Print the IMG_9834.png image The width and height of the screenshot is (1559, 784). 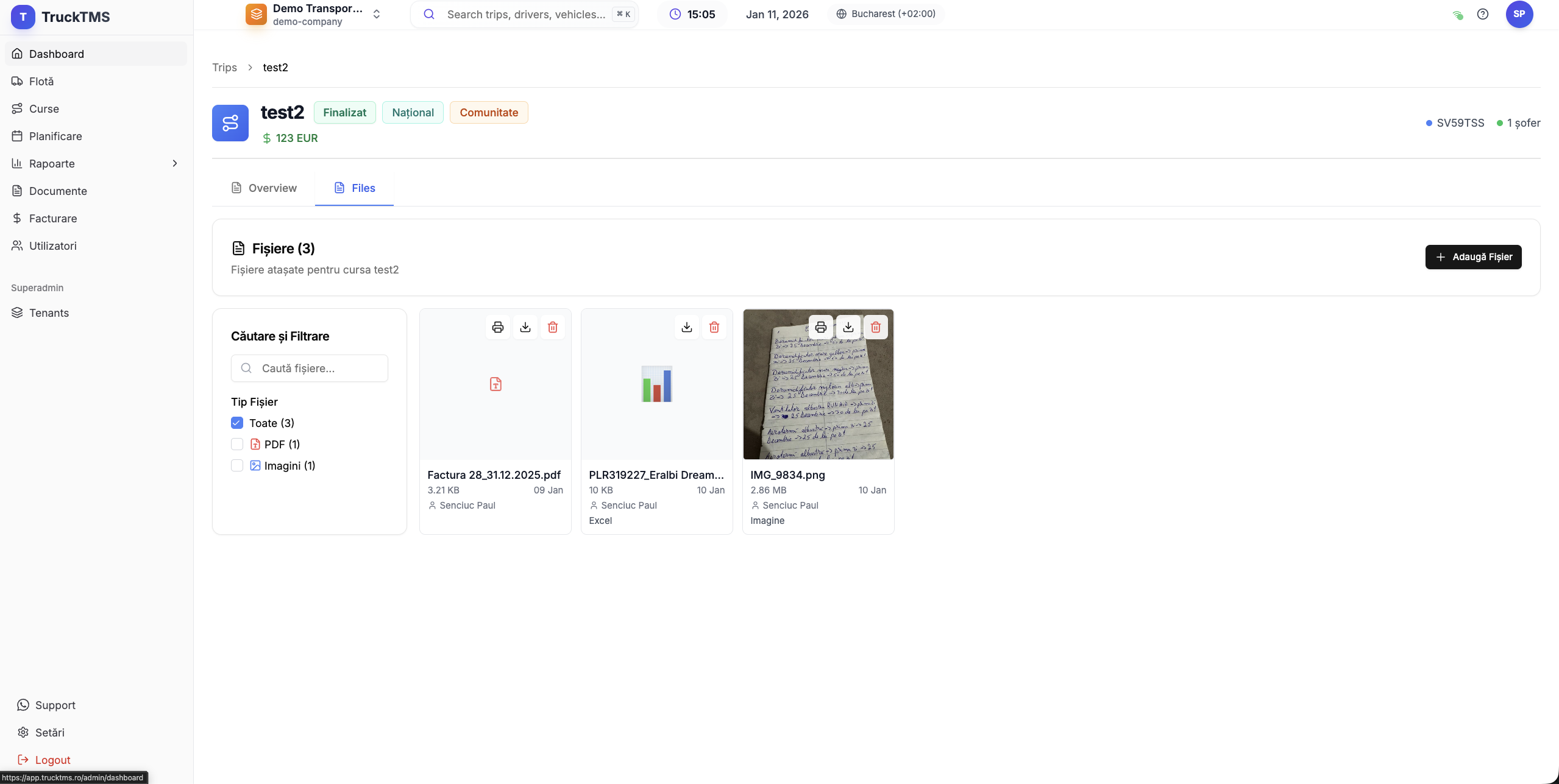tap(820, 327)
